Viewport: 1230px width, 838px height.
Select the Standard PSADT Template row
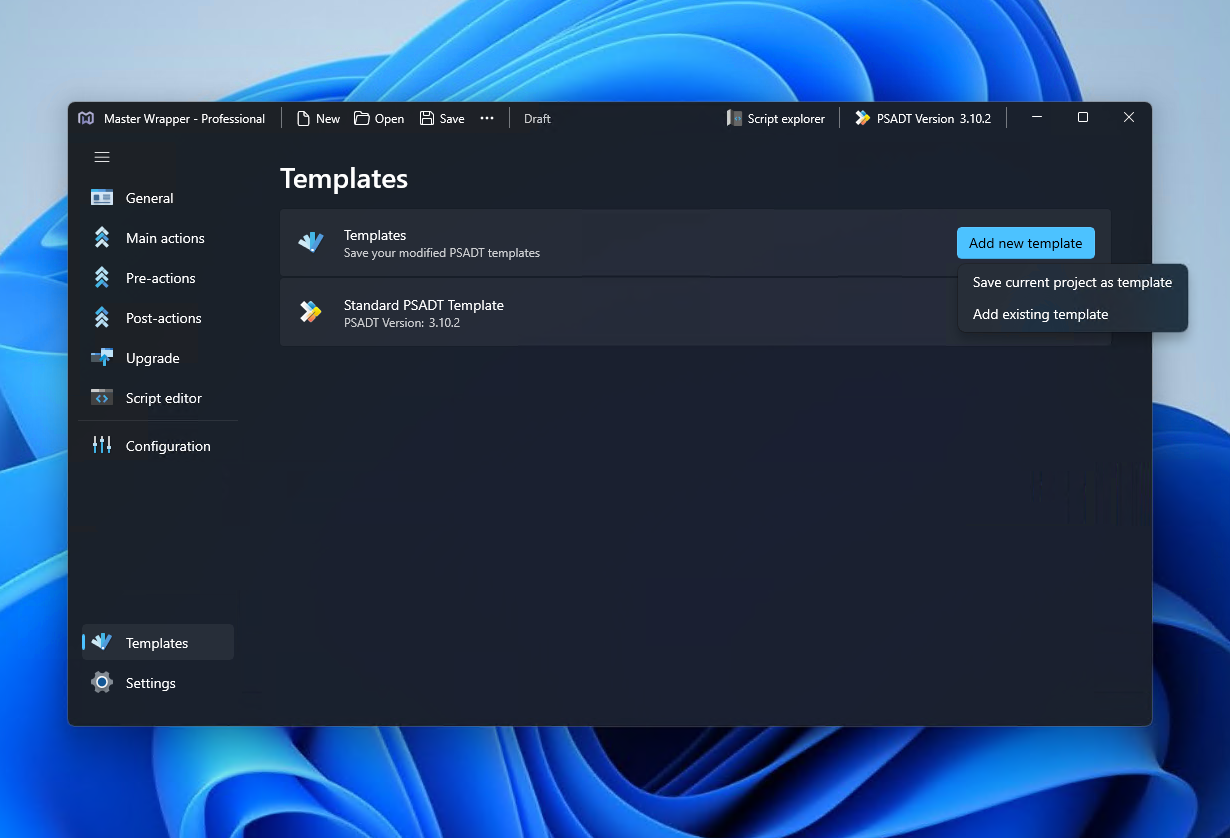click(695, 312)
